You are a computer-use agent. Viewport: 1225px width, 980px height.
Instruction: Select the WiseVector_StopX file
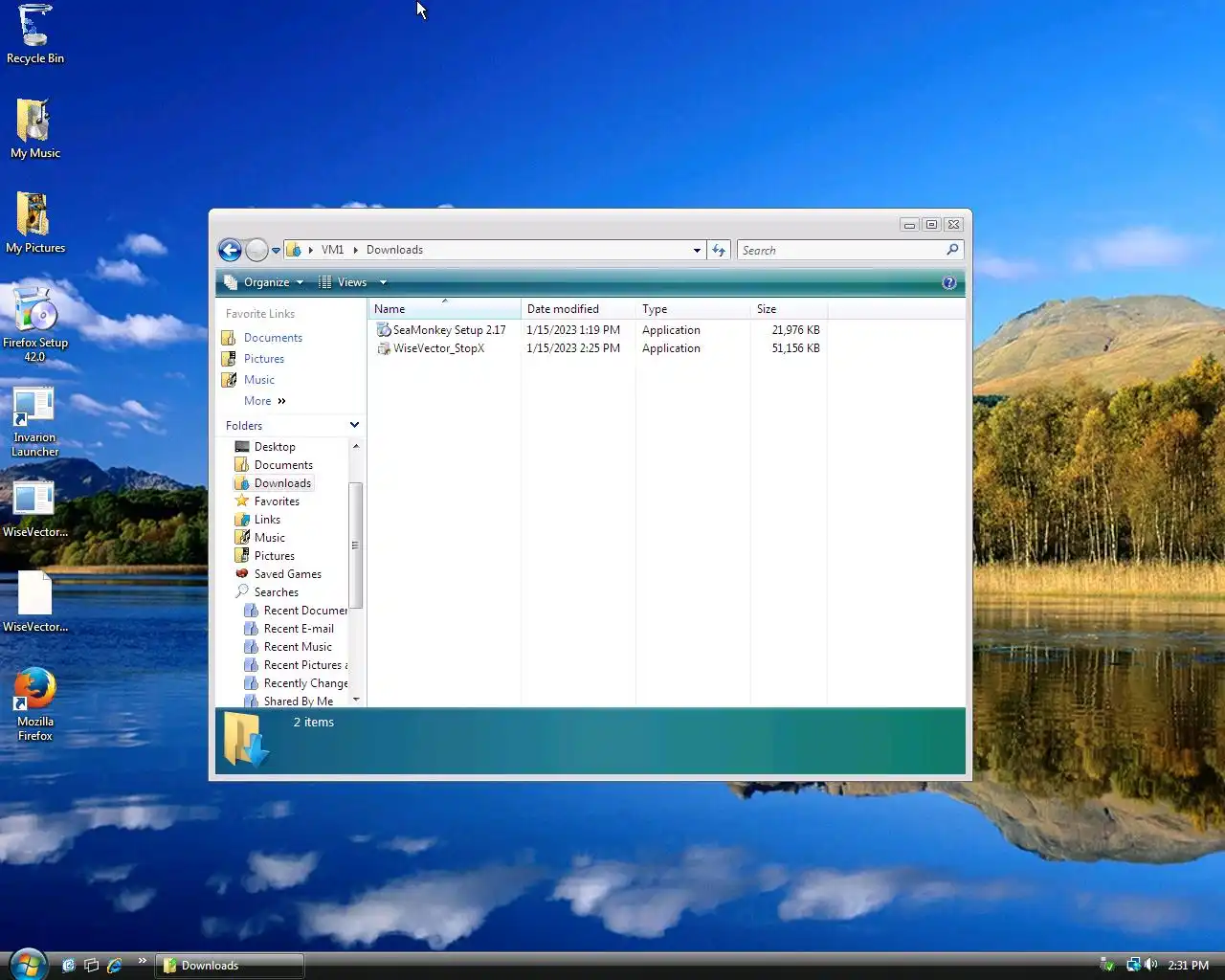[431, 348]
